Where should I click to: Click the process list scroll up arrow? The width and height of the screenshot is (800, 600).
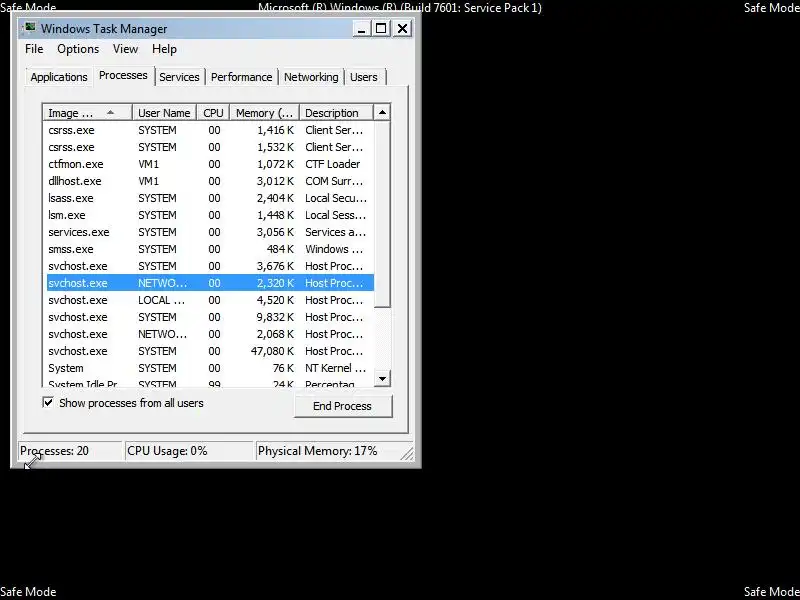(382, 113)
